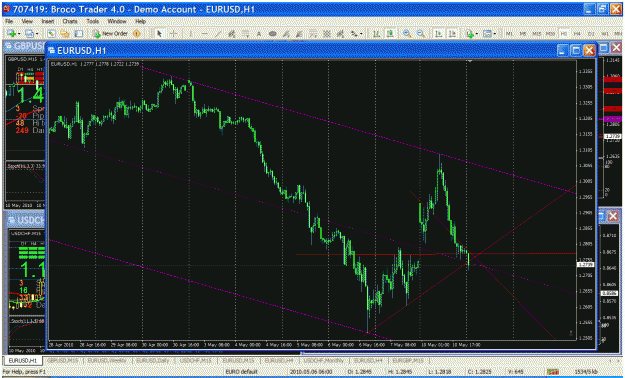Switch to bar chart display

tap(376, 34)
